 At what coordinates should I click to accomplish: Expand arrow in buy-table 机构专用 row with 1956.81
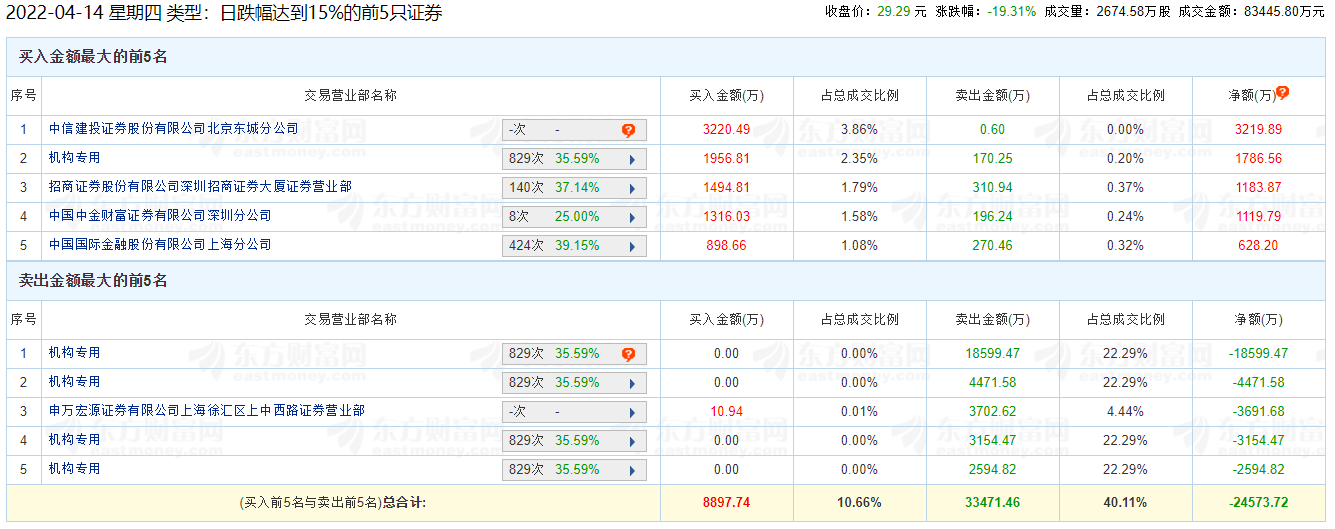click(x=632, y=159)
